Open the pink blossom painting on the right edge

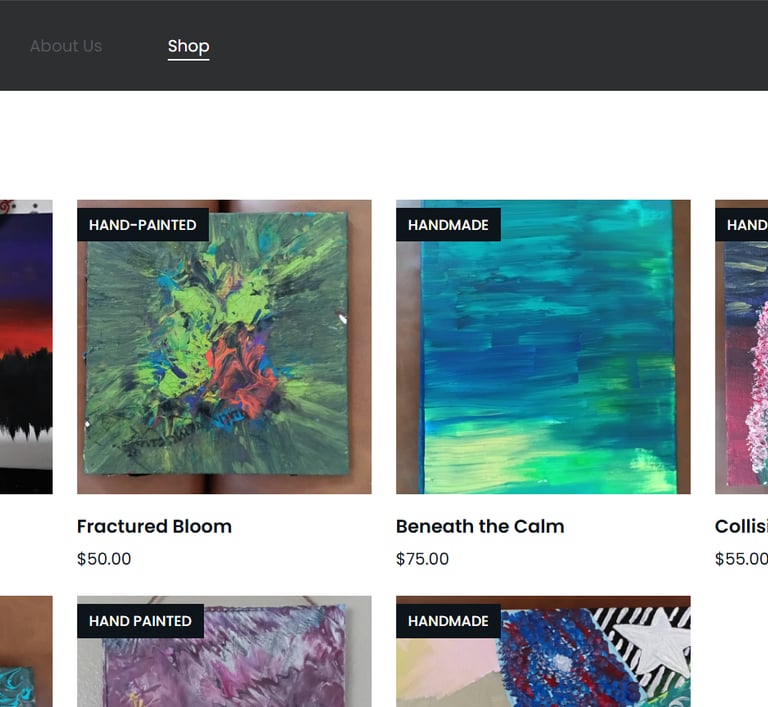(742, 346)
